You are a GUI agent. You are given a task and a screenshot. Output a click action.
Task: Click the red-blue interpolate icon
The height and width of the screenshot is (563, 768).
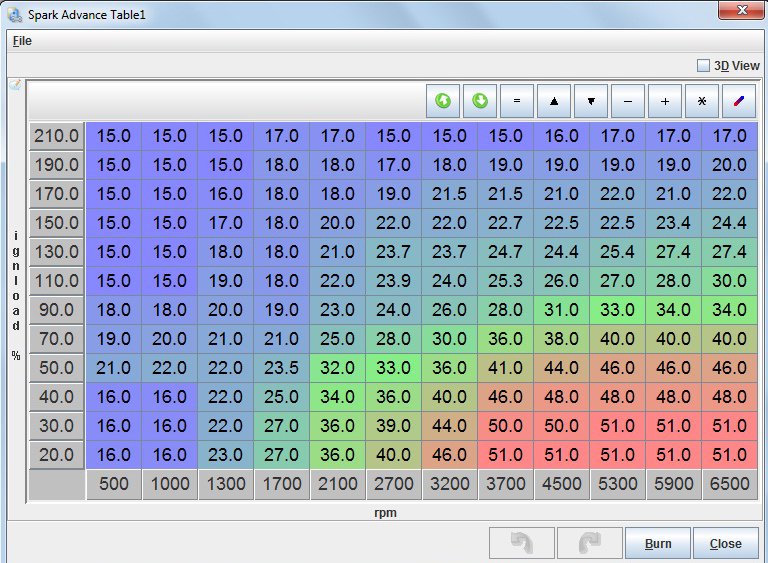739,101
